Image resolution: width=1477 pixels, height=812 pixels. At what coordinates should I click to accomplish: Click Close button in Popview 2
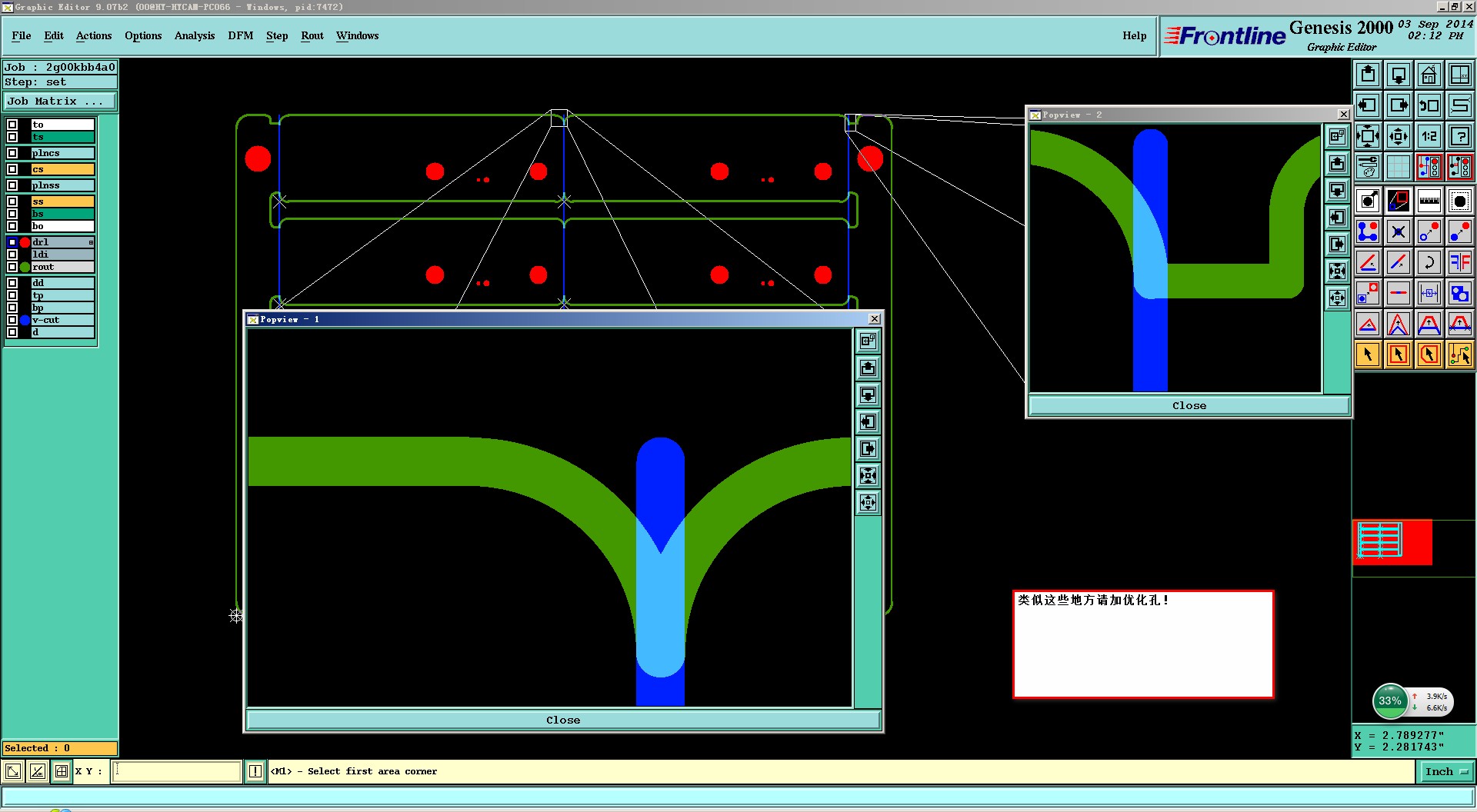[x=1189, y=405]
